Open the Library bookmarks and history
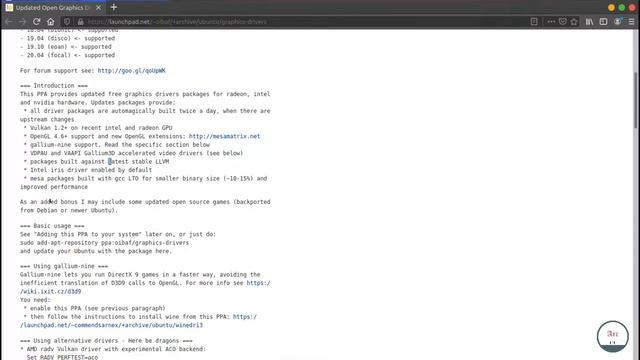Image resolution: width=640 pixels, height=360 pixels. pos(589,22)
